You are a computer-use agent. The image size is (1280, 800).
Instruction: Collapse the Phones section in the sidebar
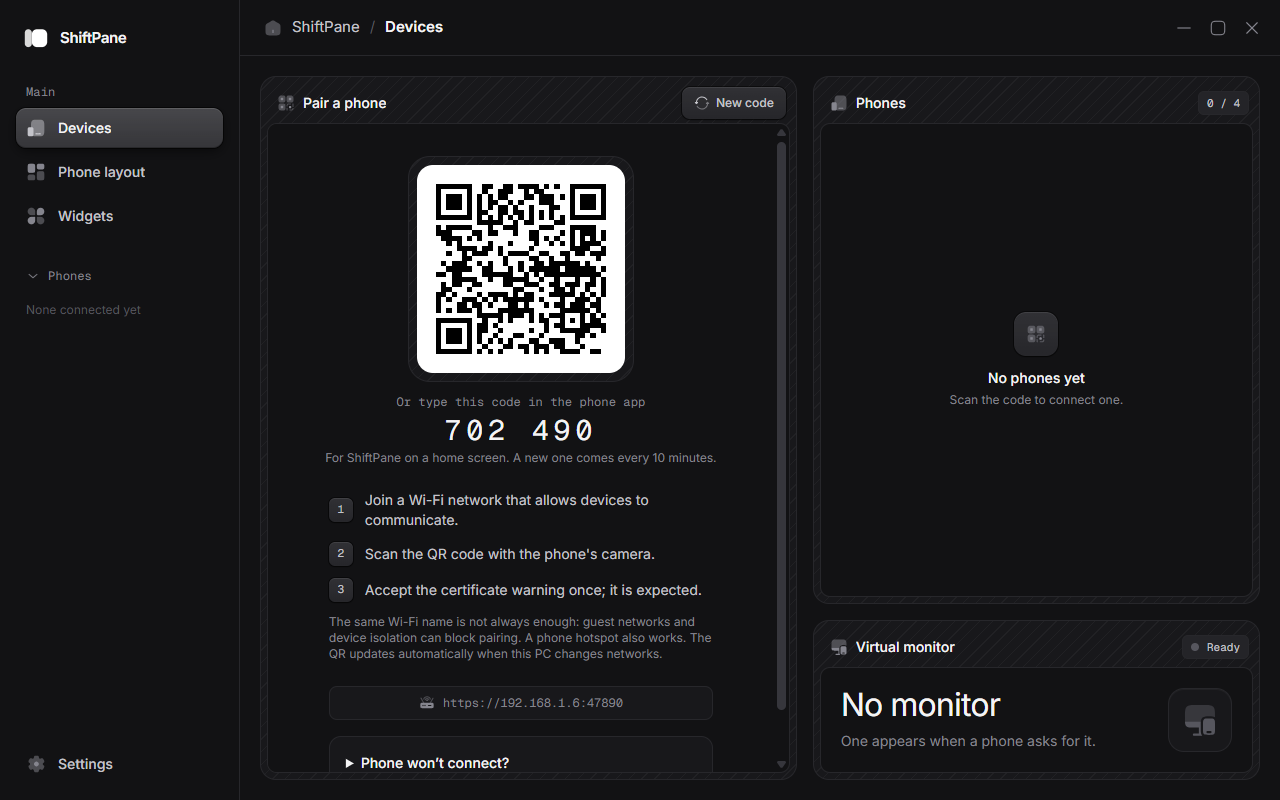click(60, 276)
